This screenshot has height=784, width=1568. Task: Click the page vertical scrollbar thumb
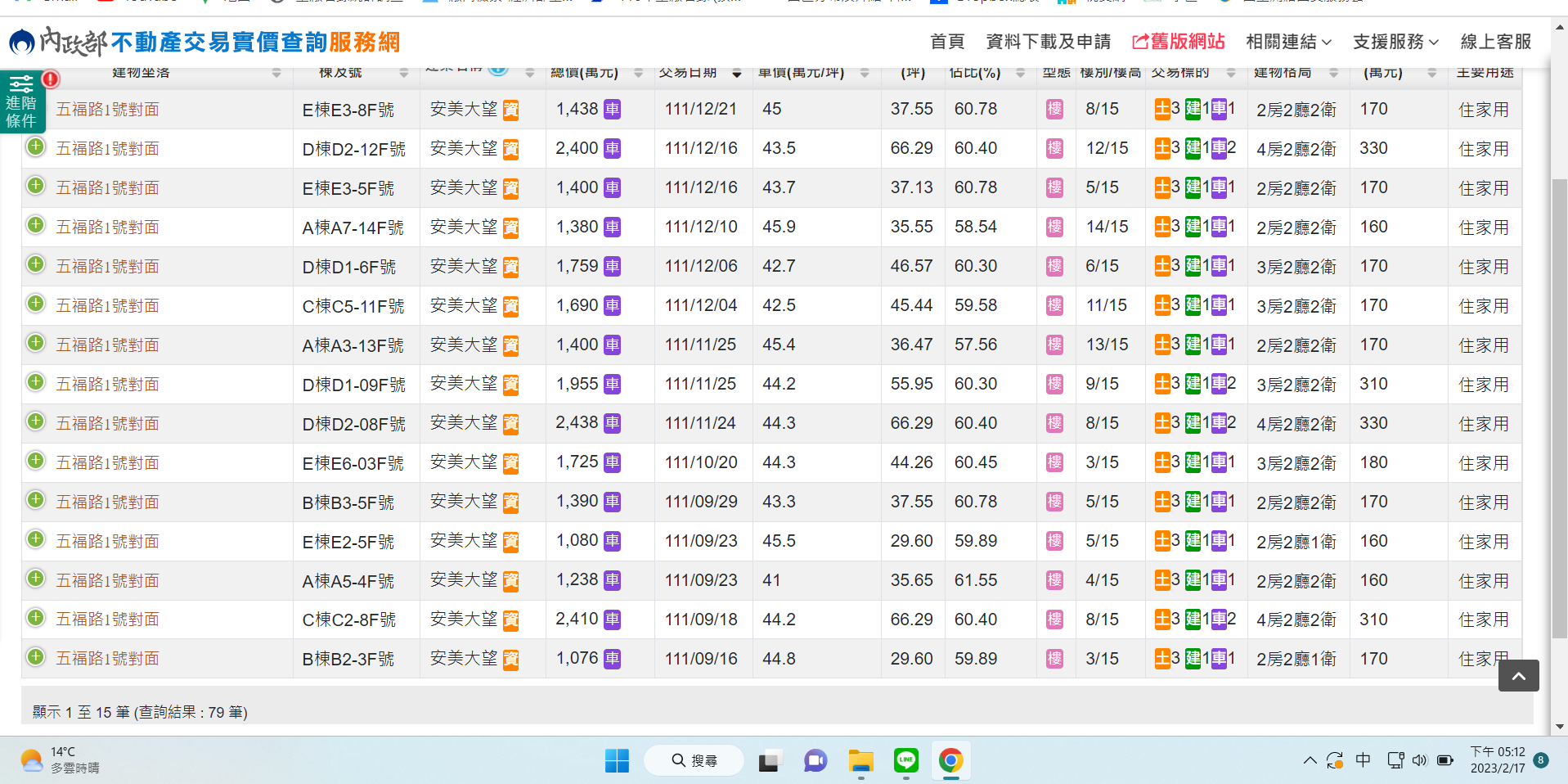[x=1559, y=409]
